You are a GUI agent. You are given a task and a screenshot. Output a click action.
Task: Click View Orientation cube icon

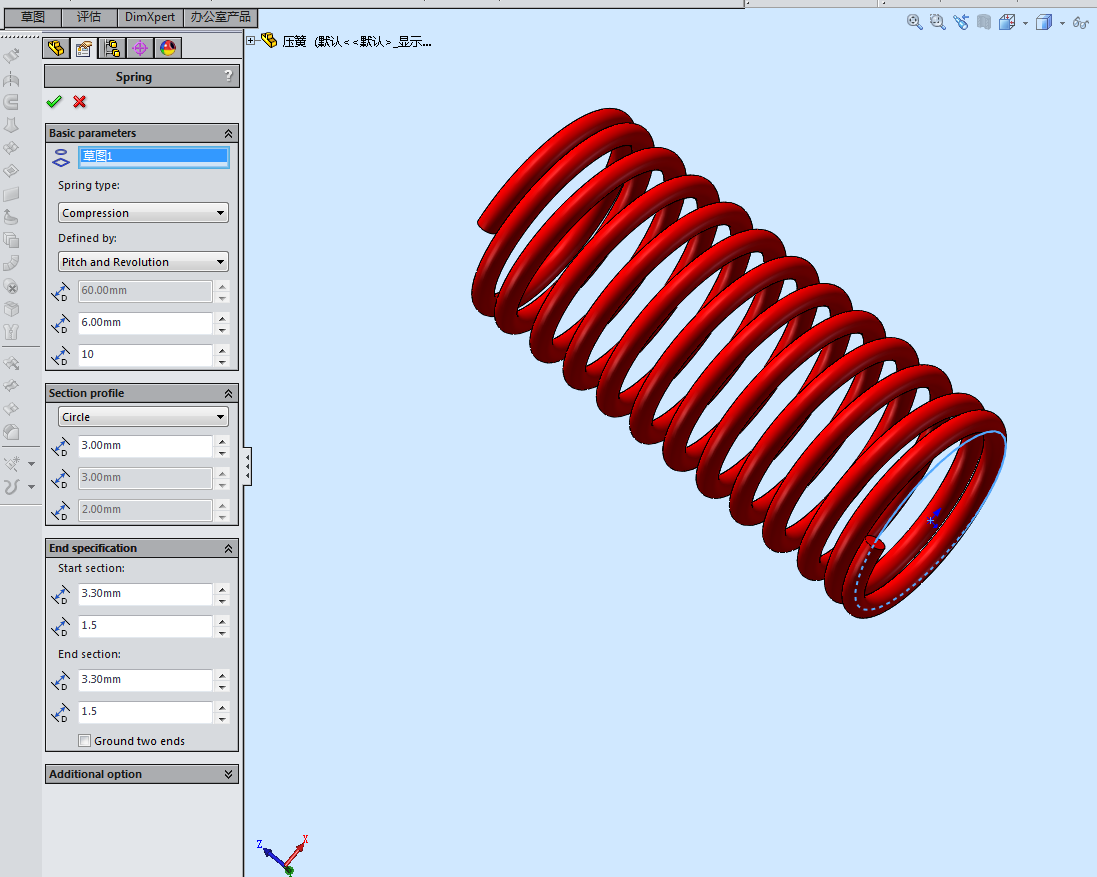(1007, 22)
